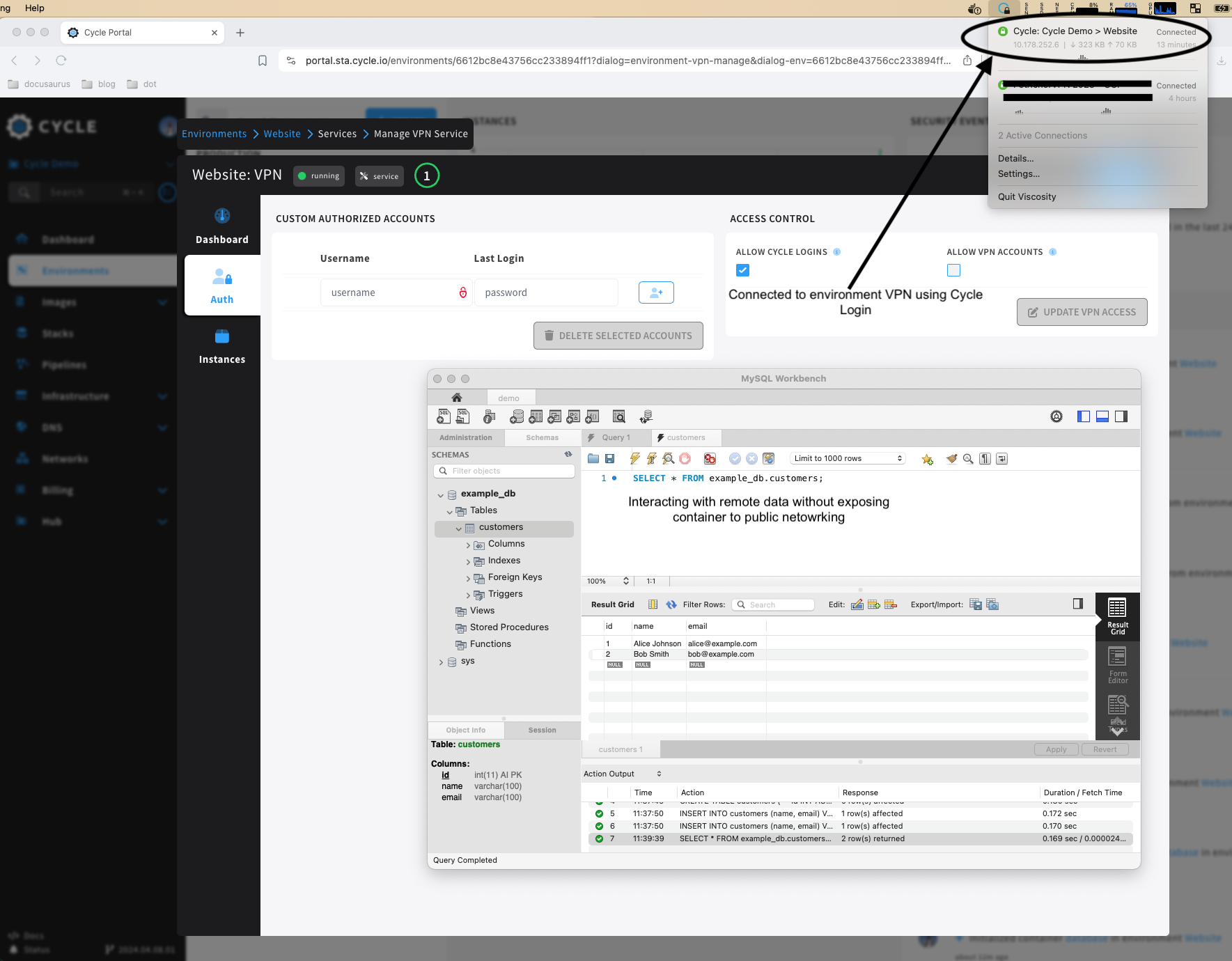Open the Form Editor side panel
Screen dimensions: 1232x961
click(x=1118, y=665)
